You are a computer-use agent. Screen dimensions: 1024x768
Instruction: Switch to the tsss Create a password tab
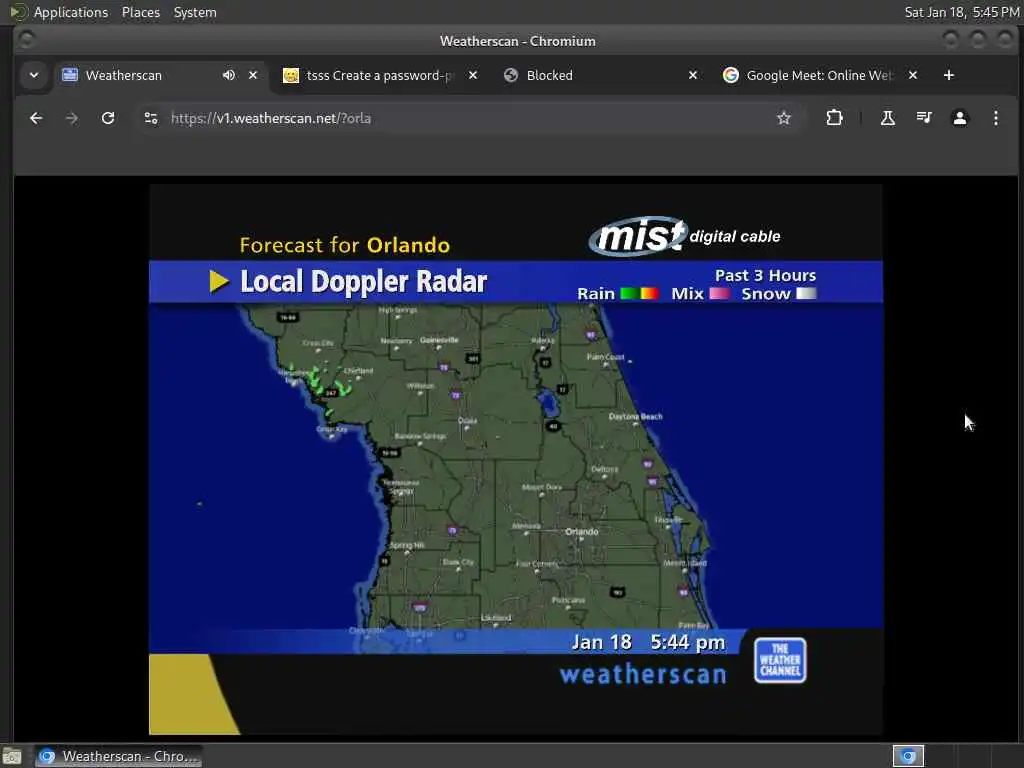[381, 75]
